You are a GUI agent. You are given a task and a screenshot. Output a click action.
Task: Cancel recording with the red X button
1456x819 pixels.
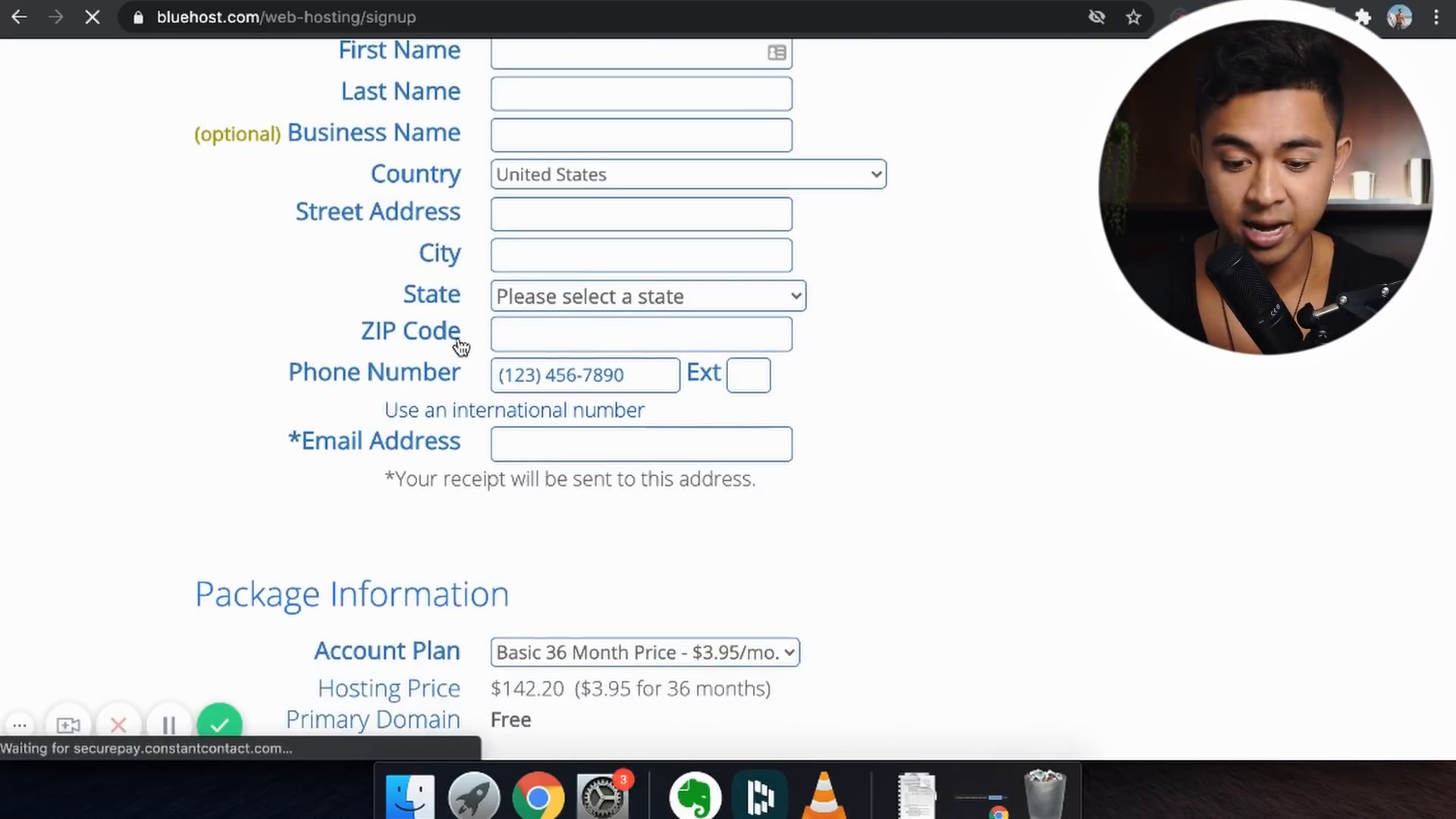click(x=118, y=725)
